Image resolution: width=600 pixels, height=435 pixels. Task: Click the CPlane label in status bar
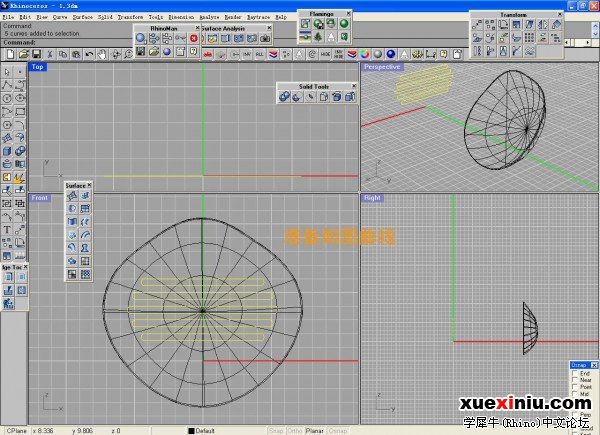coord(16,431)
